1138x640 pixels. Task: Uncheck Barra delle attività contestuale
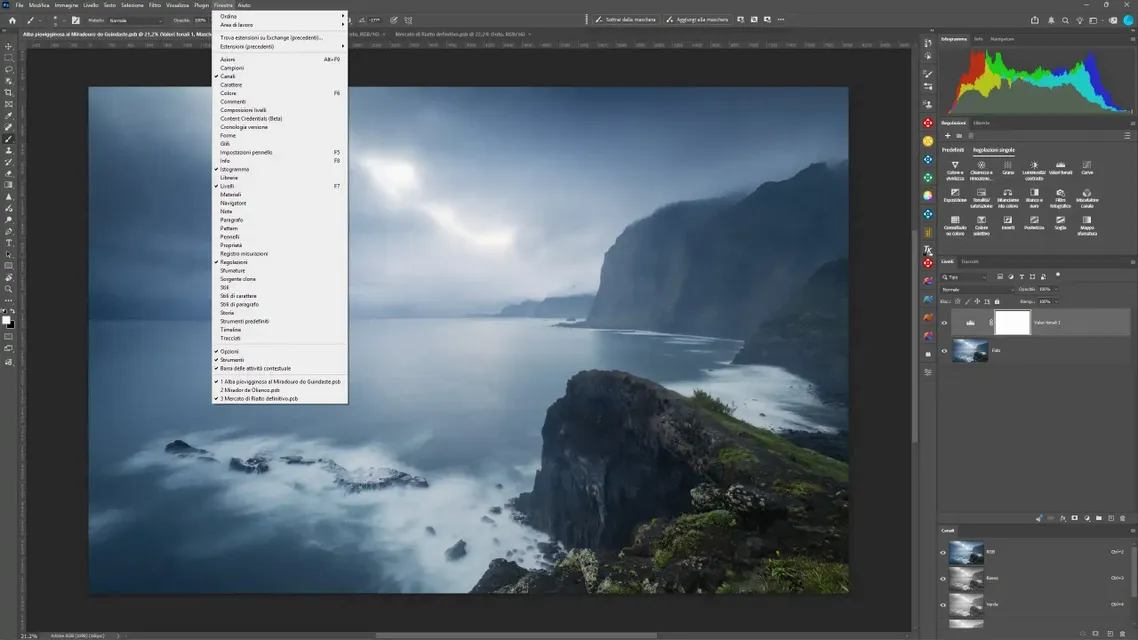[x=279, y=369]
